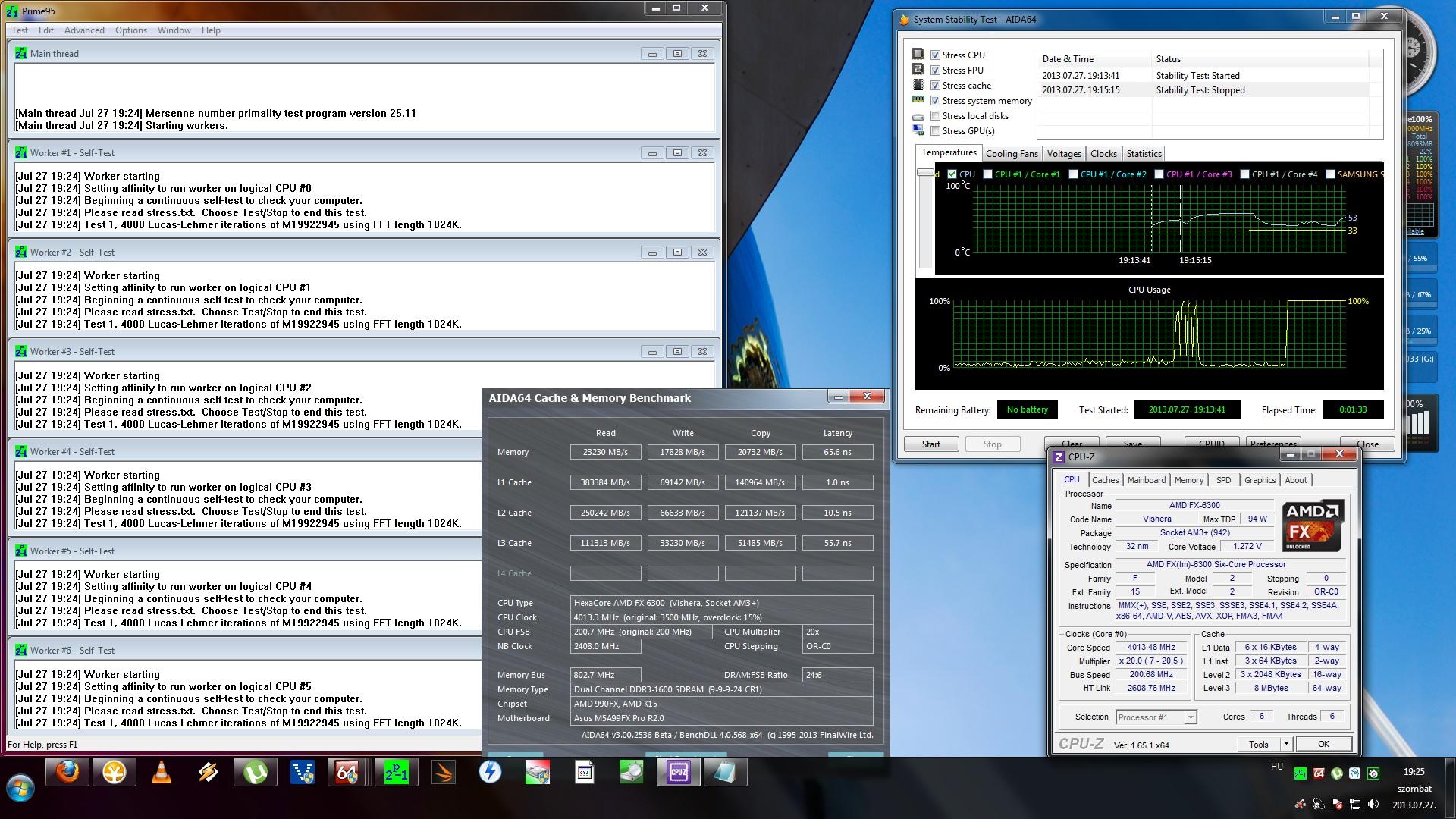Switch to the Memory tab in CPU-Z
1456x819 pixels.
(1188, 480)
